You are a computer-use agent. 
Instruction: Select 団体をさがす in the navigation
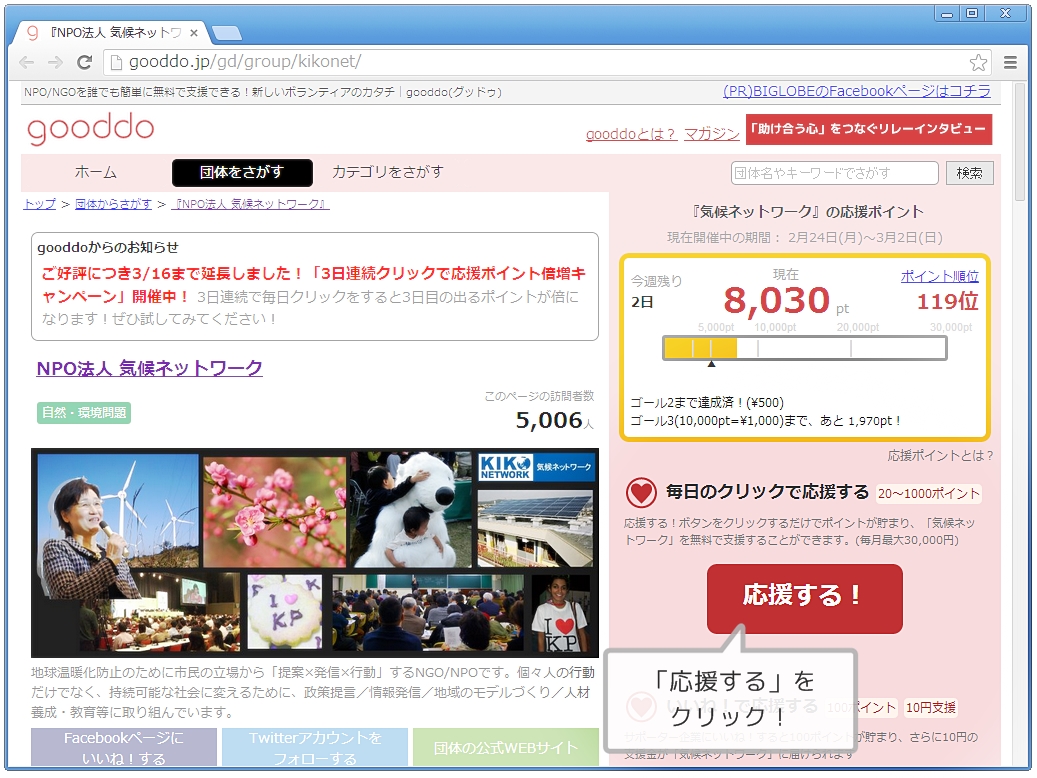point(242,173)
